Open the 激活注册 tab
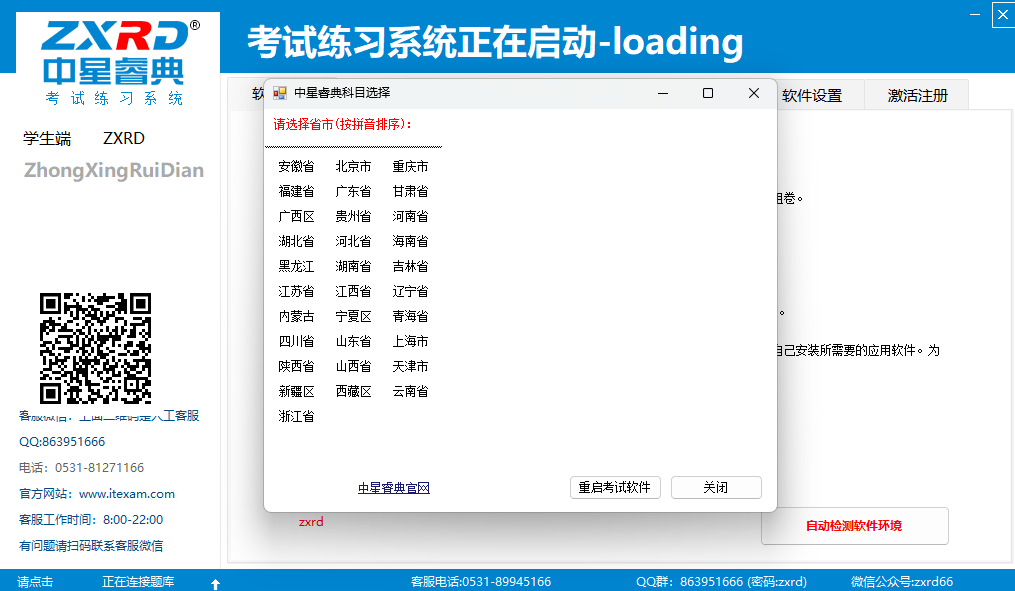 [x=916, y=94]
